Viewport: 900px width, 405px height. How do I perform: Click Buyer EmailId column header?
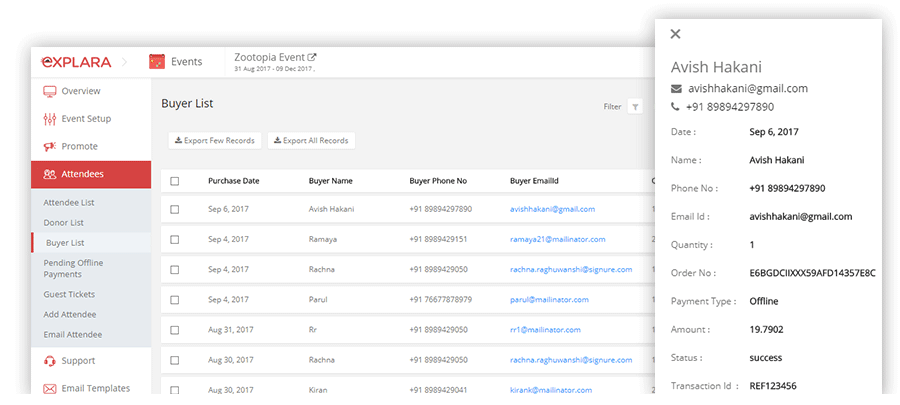point(534,181)
